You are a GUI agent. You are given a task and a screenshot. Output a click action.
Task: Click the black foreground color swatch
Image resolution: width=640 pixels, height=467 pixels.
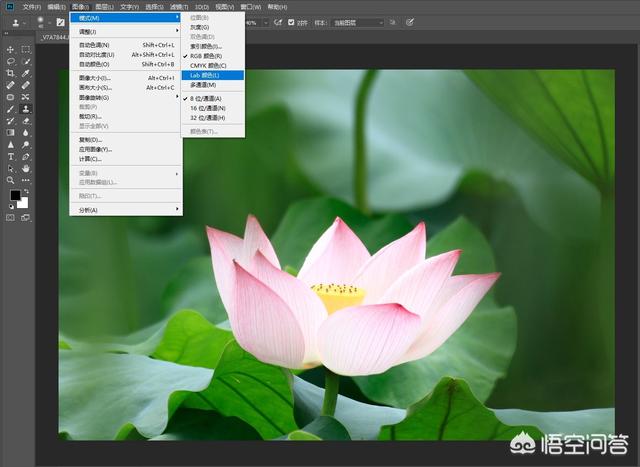coord(16,195)
